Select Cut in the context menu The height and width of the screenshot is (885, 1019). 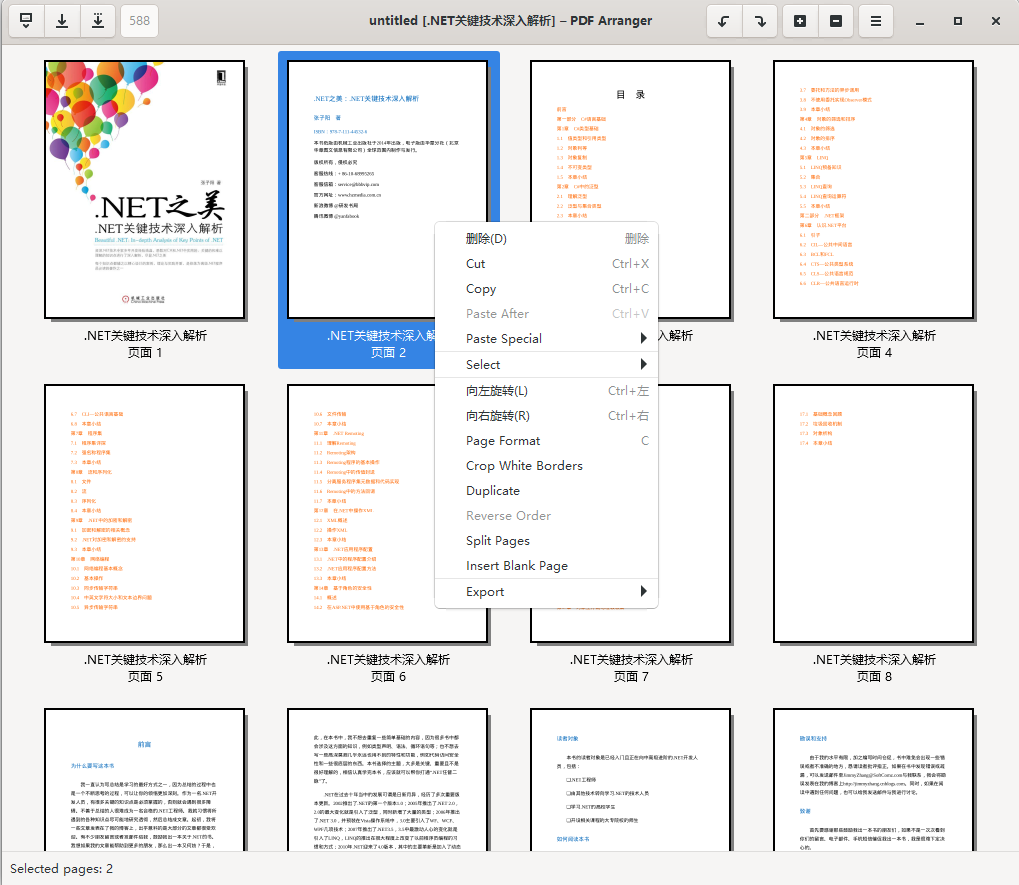[x=547, y=264]
